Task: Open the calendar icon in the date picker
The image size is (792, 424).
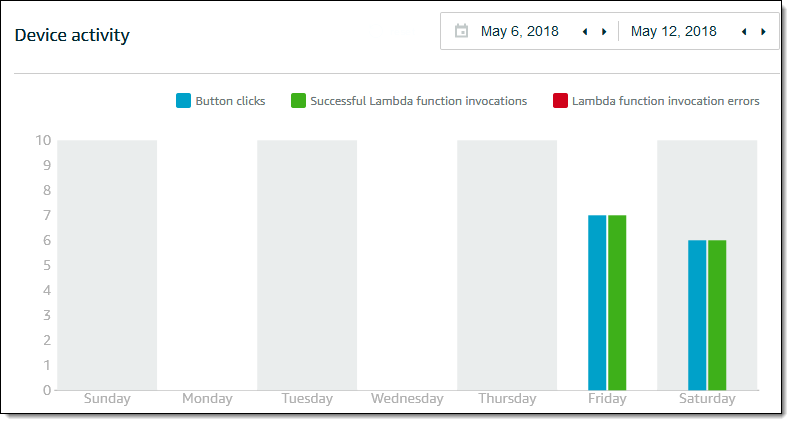Action: click(x=461, y=31)
